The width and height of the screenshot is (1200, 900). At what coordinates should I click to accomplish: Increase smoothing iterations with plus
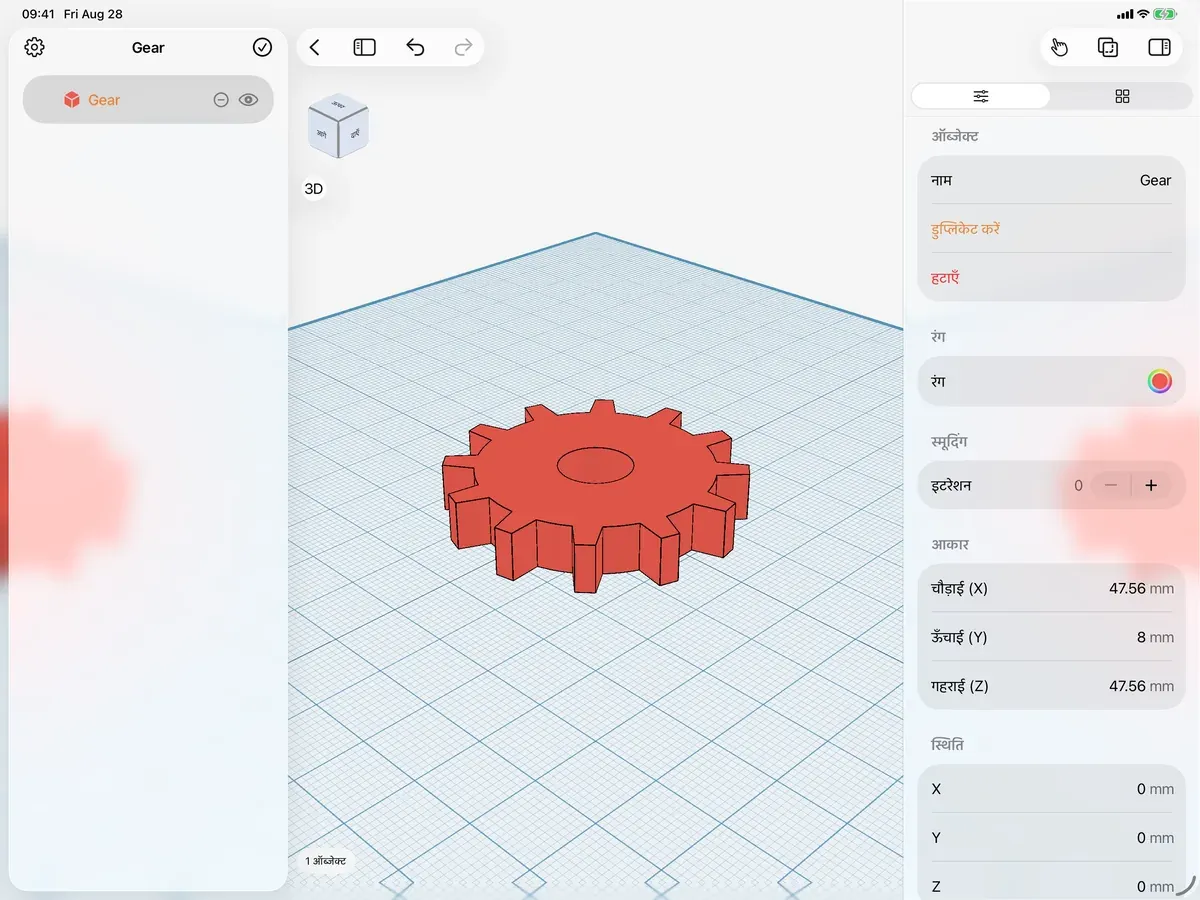tap(1151, 485)
